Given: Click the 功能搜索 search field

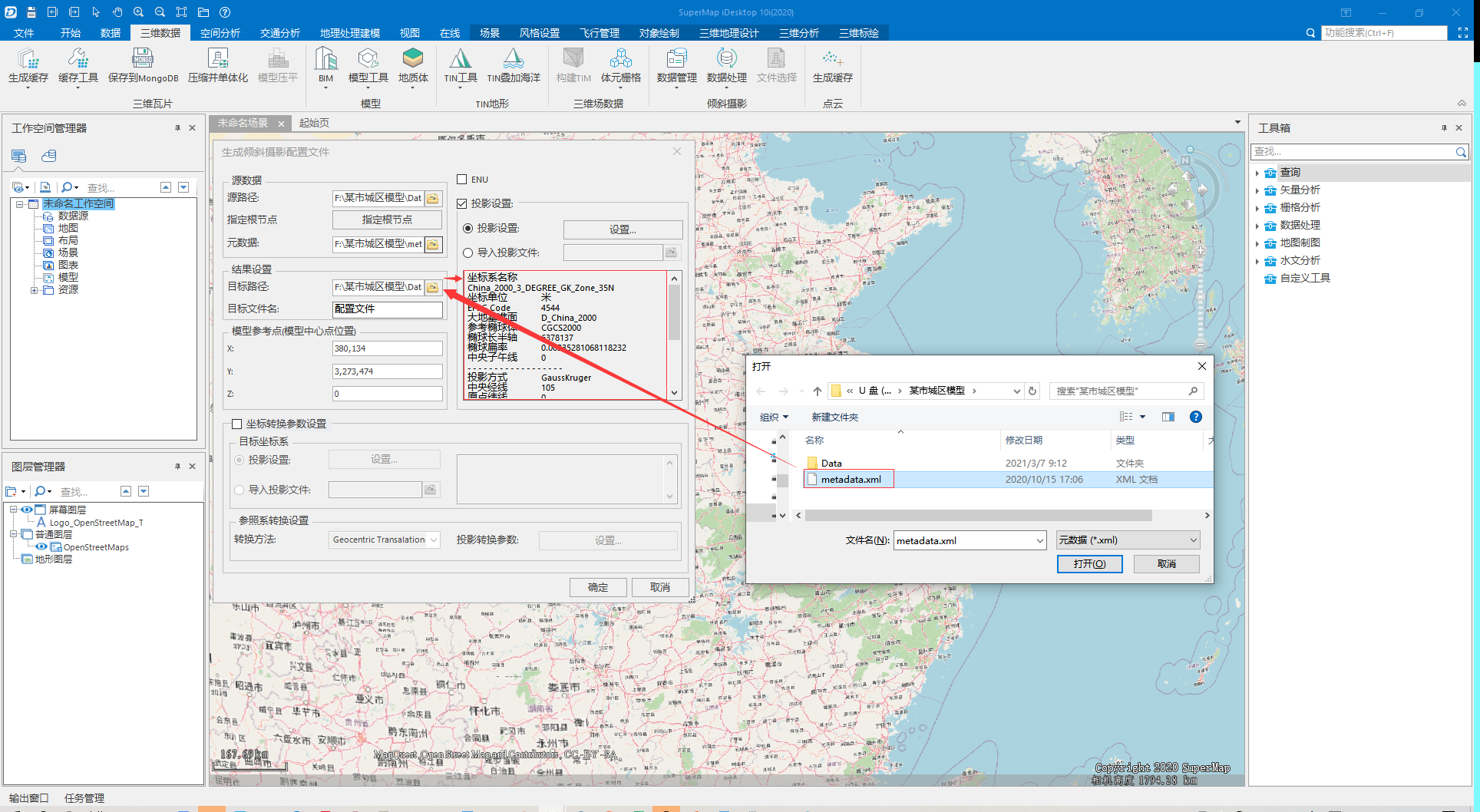Looking at the screenshot, I should [x=1384, y=33].
